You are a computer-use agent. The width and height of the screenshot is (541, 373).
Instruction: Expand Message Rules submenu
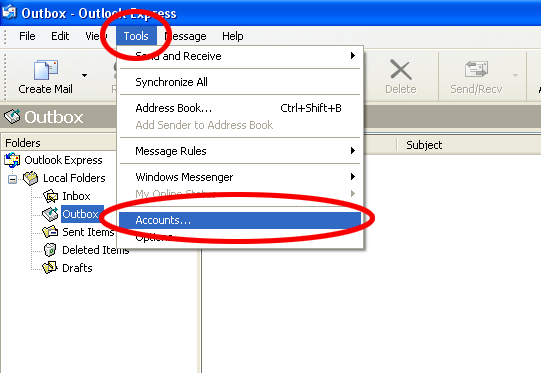click(x=240, y=151)
